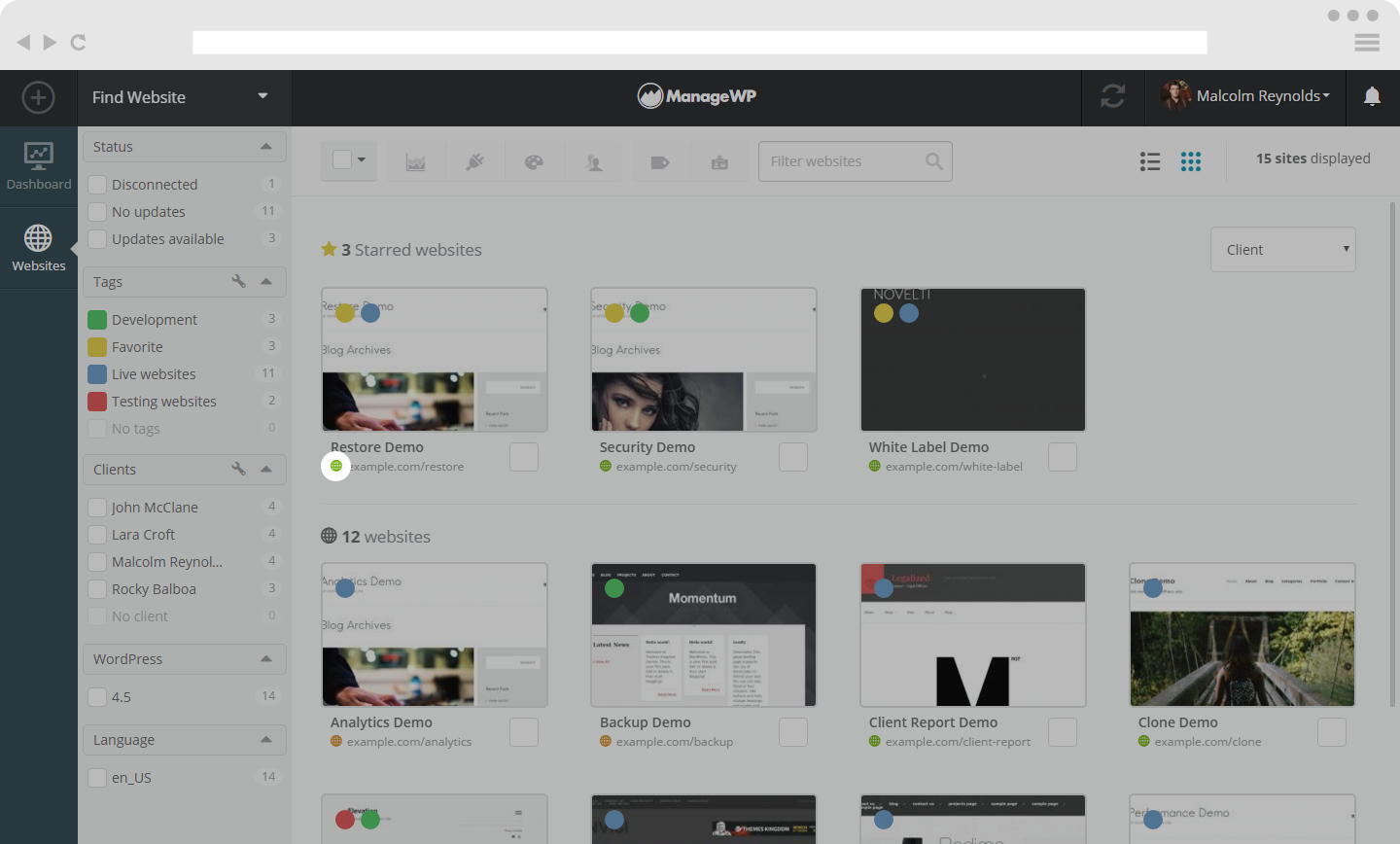Click the themes palette icon in toolbar
1400x844 pixels.
point(534,161)
